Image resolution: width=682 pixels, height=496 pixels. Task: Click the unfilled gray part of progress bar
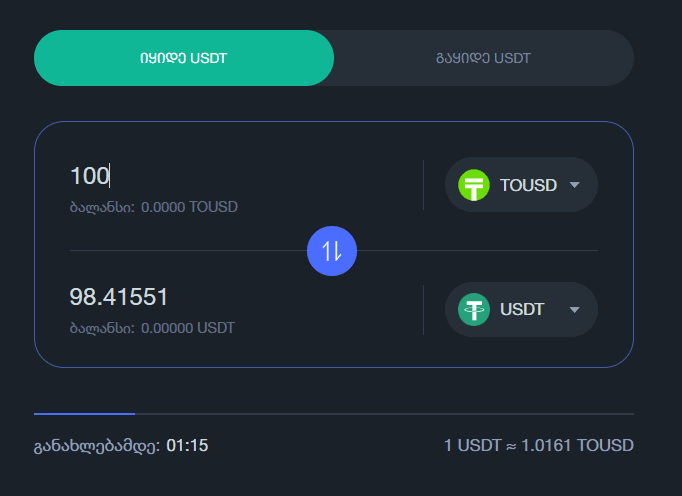[384, 413]
